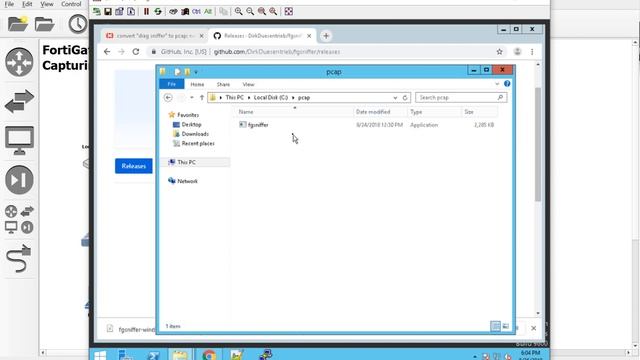The height and width of the screenshot is (360, 640).
Task: Open a new Chrome tab
Action: coord(326,36)
